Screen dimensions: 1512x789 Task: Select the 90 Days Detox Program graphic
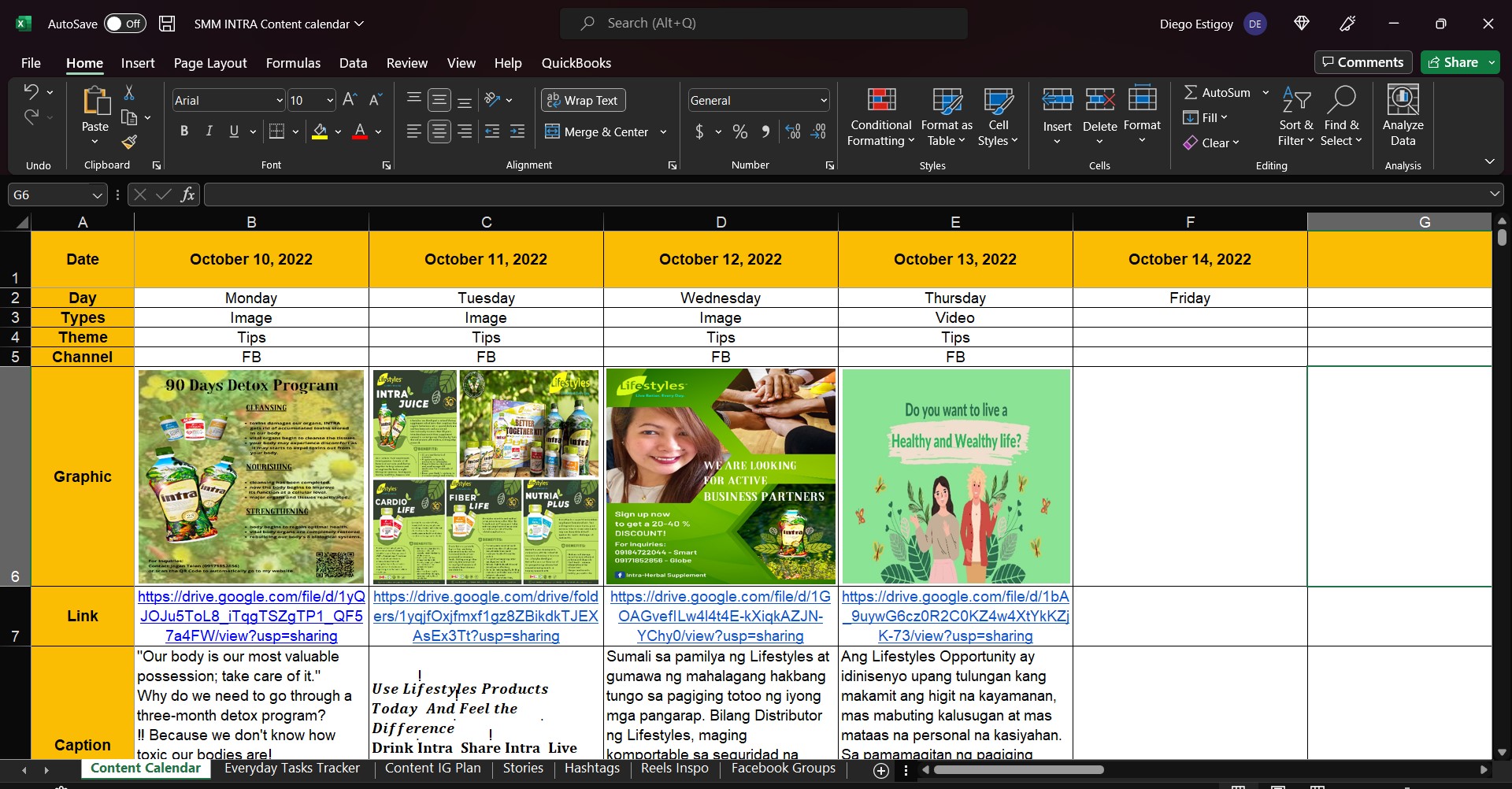click(251, 476)
